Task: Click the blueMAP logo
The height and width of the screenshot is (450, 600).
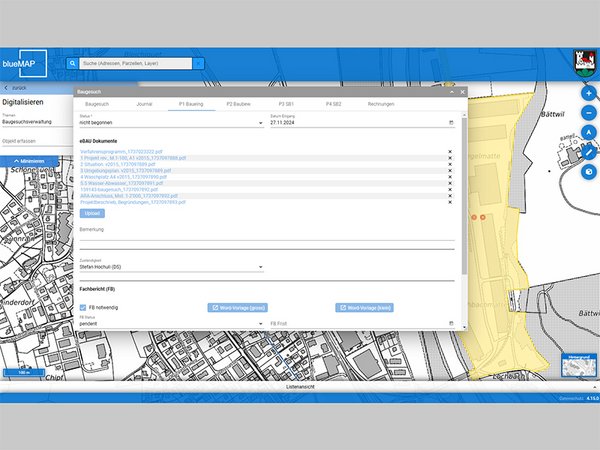Action: (24, 64)
